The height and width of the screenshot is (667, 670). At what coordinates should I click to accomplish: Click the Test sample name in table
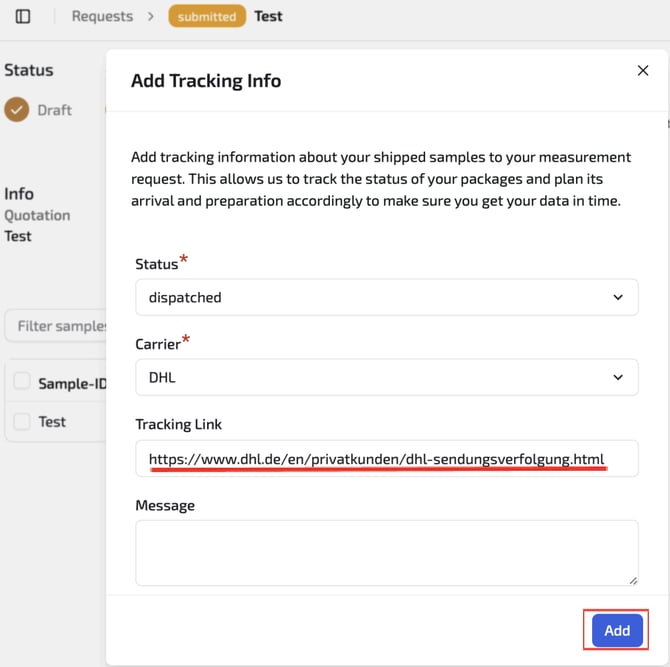click(52, 422)
